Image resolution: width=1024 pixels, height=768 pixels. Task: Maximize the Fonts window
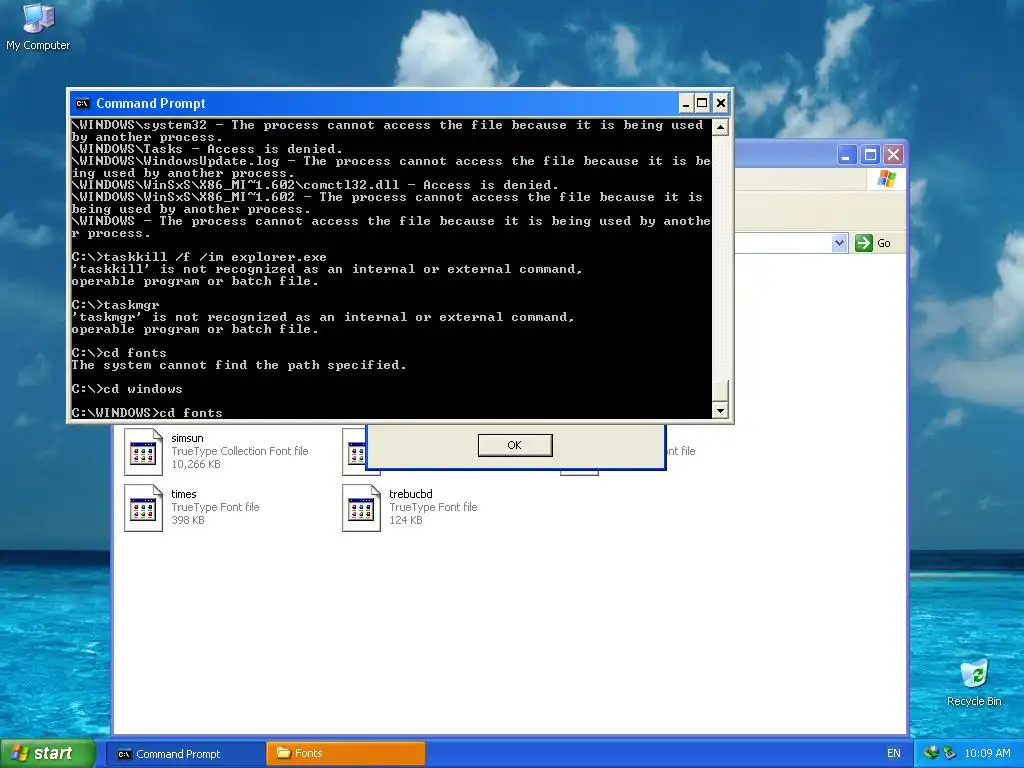pos(871,155)
